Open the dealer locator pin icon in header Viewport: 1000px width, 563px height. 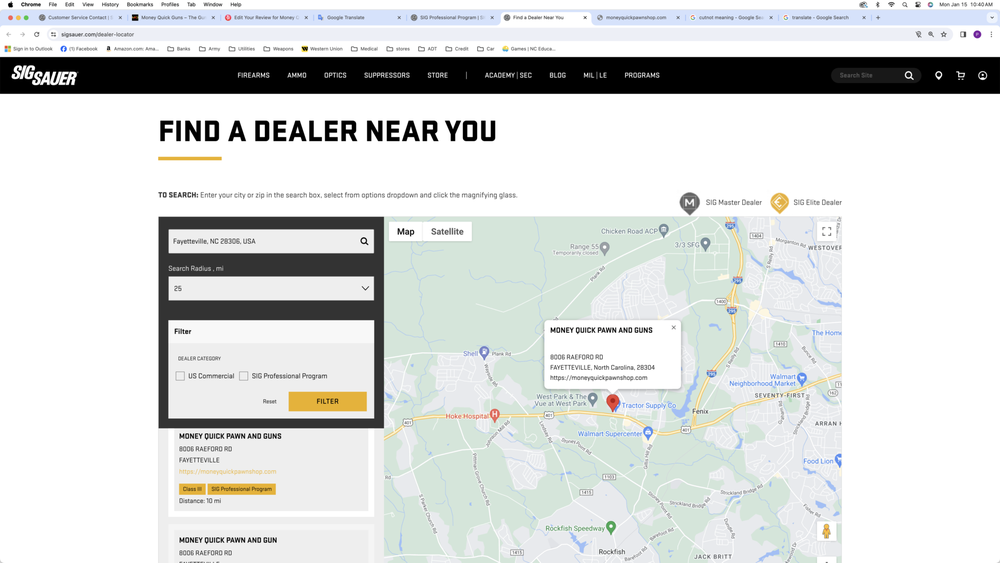pos(938,76)
